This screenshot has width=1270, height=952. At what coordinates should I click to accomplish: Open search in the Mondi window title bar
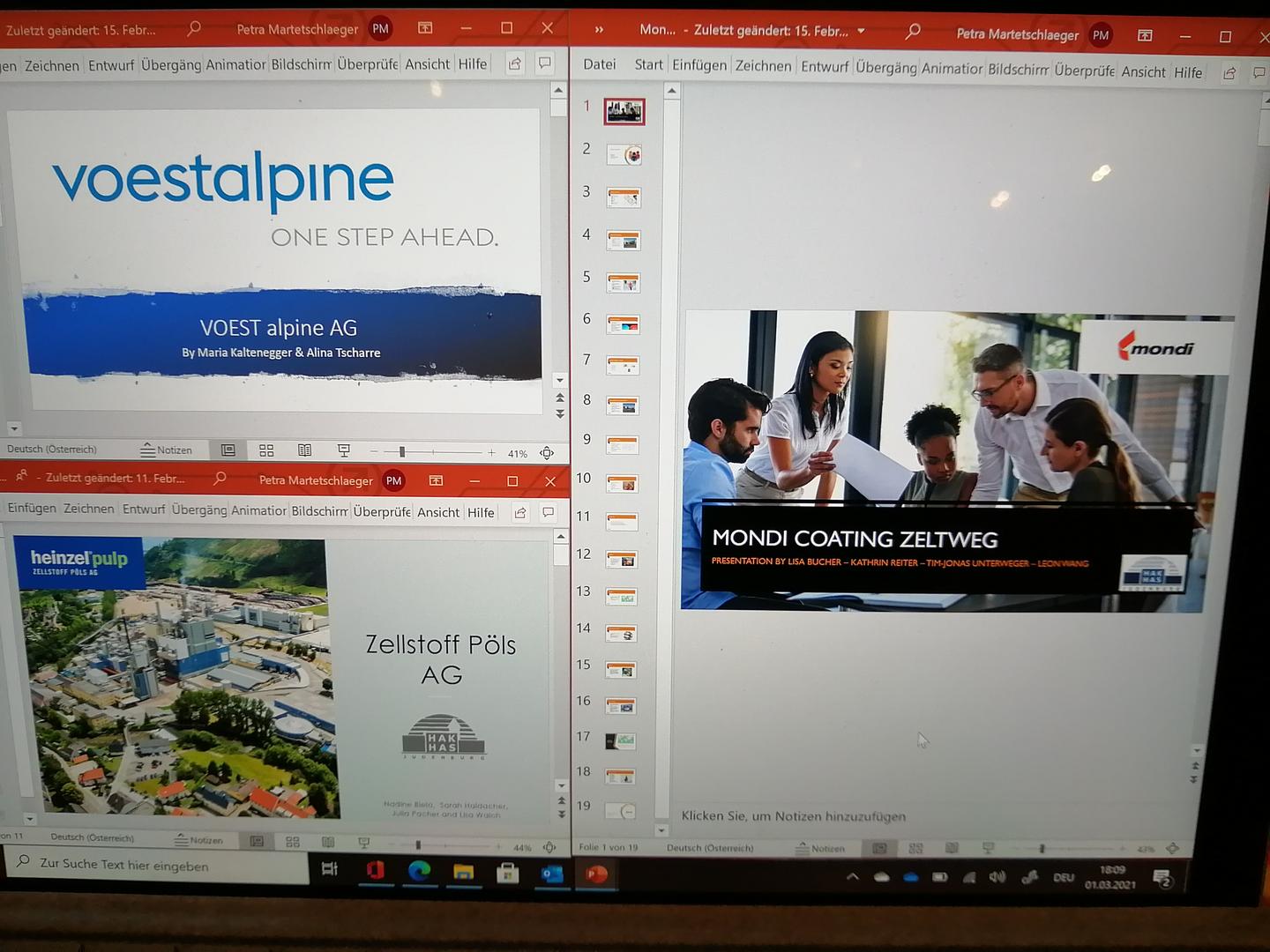tap(913, 32)
